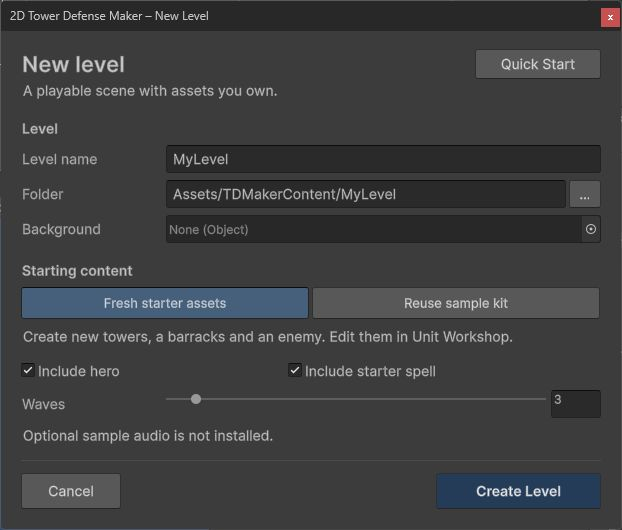Uncheck Include starter spell
The height and width of the screenshot is (530, 622).
(x=295, y=371)
